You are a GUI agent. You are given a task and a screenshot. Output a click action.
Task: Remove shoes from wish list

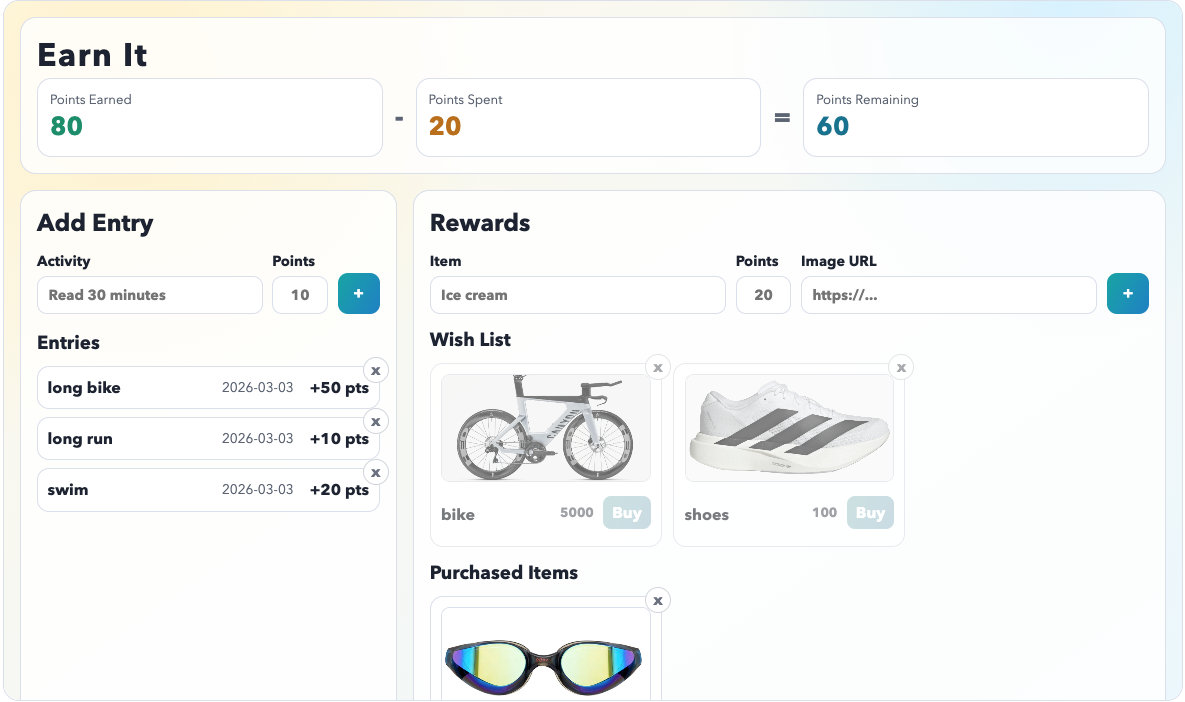[x=901, y=368]
